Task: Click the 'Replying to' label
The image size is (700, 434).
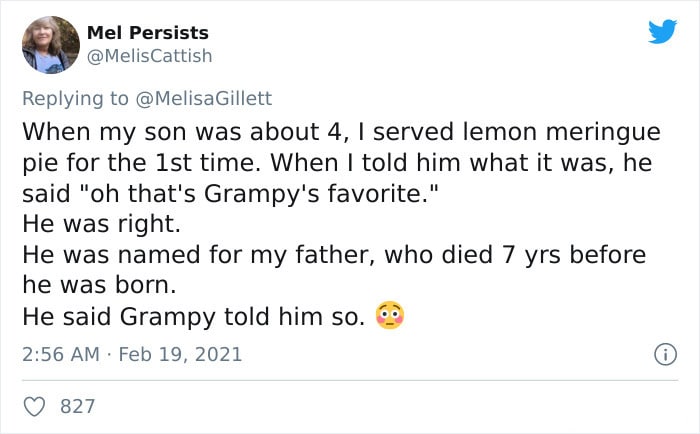Action: [x=75, y=99]
